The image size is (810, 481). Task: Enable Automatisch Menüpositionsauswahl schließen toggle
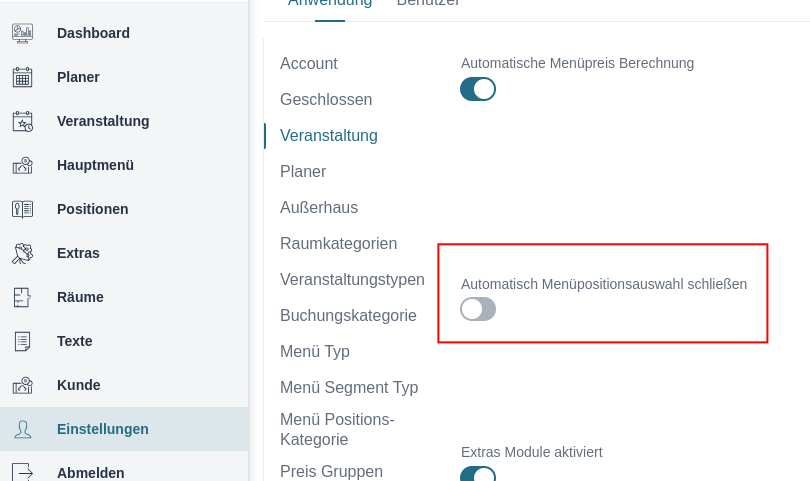pos(478,309)
